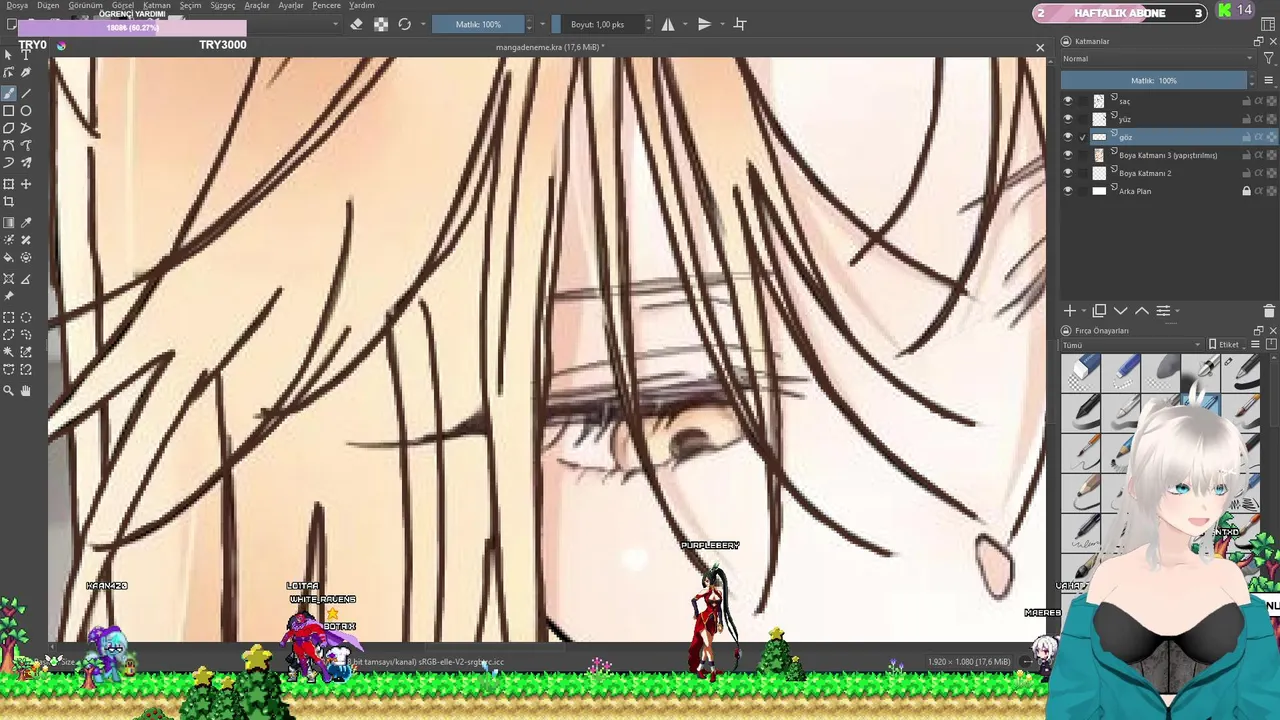Image resolution: width=1280 pixels, height=720 pixels.
Task: Select the Move tool
Action: coord(26,184)
